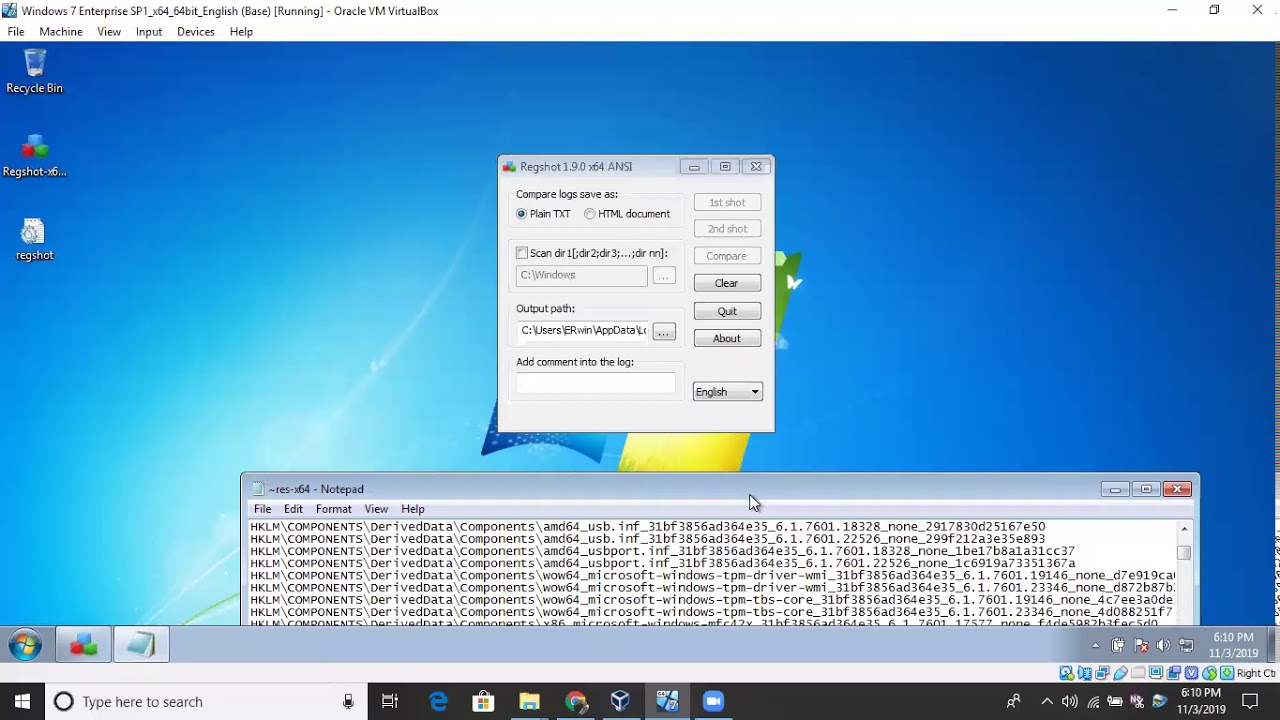1280x720 pixels.
Task: Show hidden icons in Windows 7 tray
Action: coord(1096,645)
